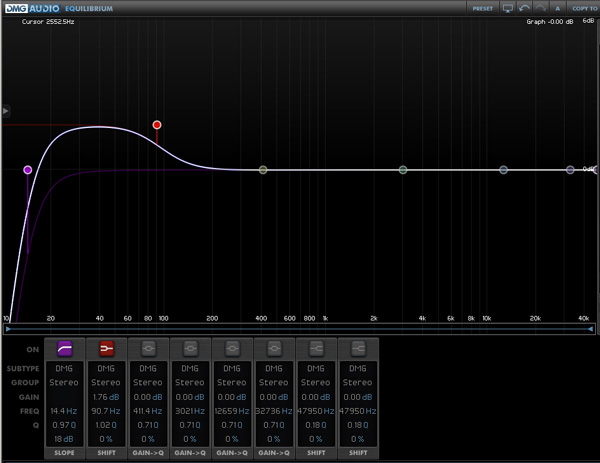Click band 6 GAIN->Q label button
This screenshot has width=600, height=463.
(274, 453)
